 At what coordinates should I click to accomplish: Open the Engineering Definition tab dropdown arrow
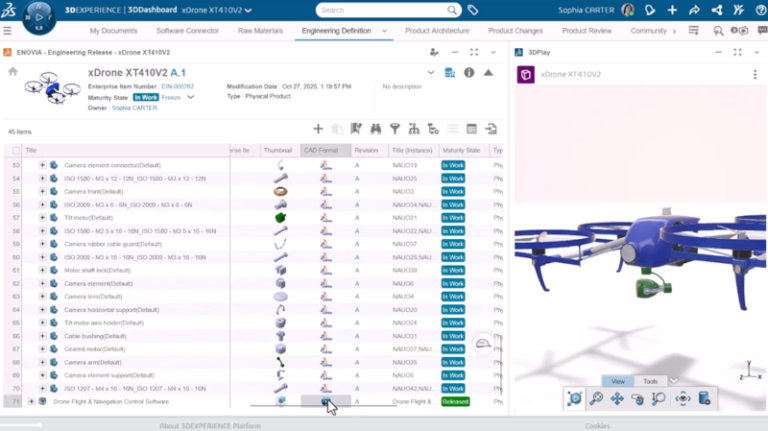pyautogui.click(x=384, y=31)
